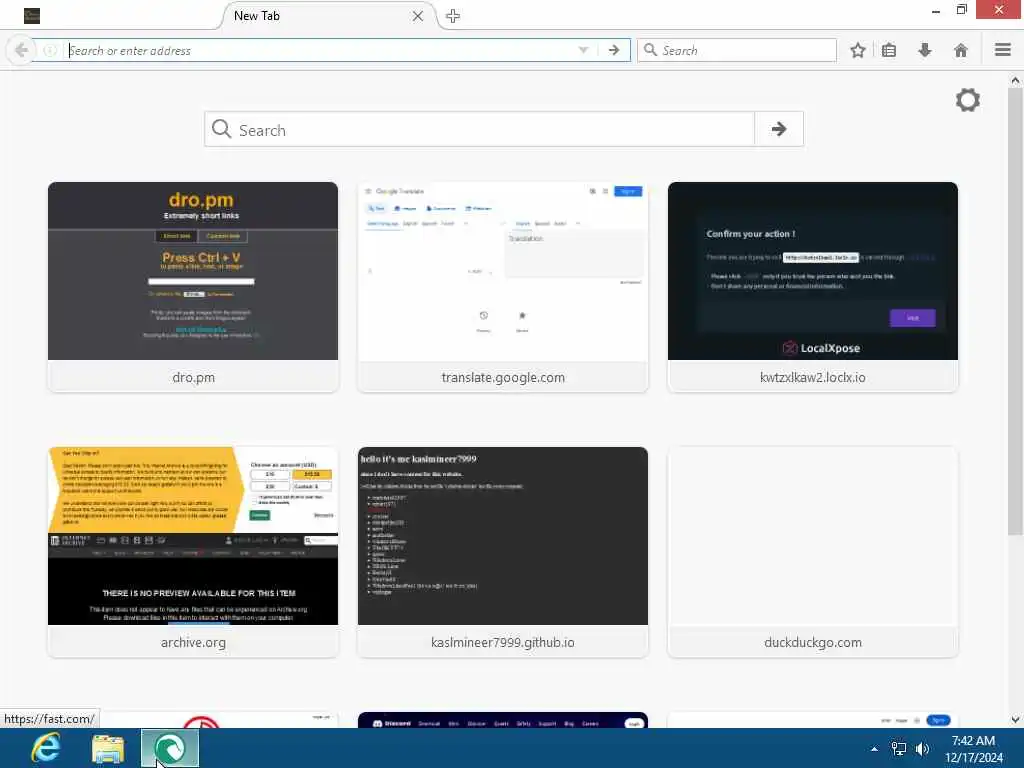Click the browser logo icon in title bar
This screenshot has width=1024, height=768.
pos(31,16)
